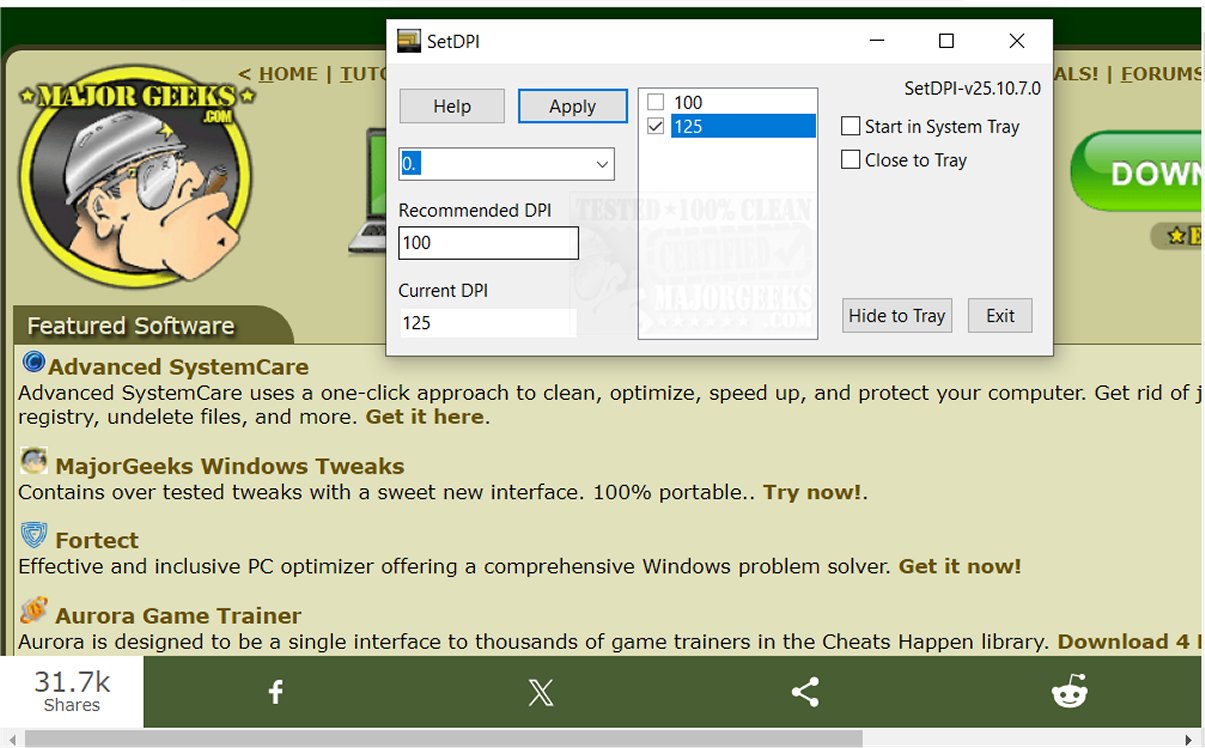Open the HOME menu link
The width and height of the screenshot is (1205, 748).
pos(288,74)
